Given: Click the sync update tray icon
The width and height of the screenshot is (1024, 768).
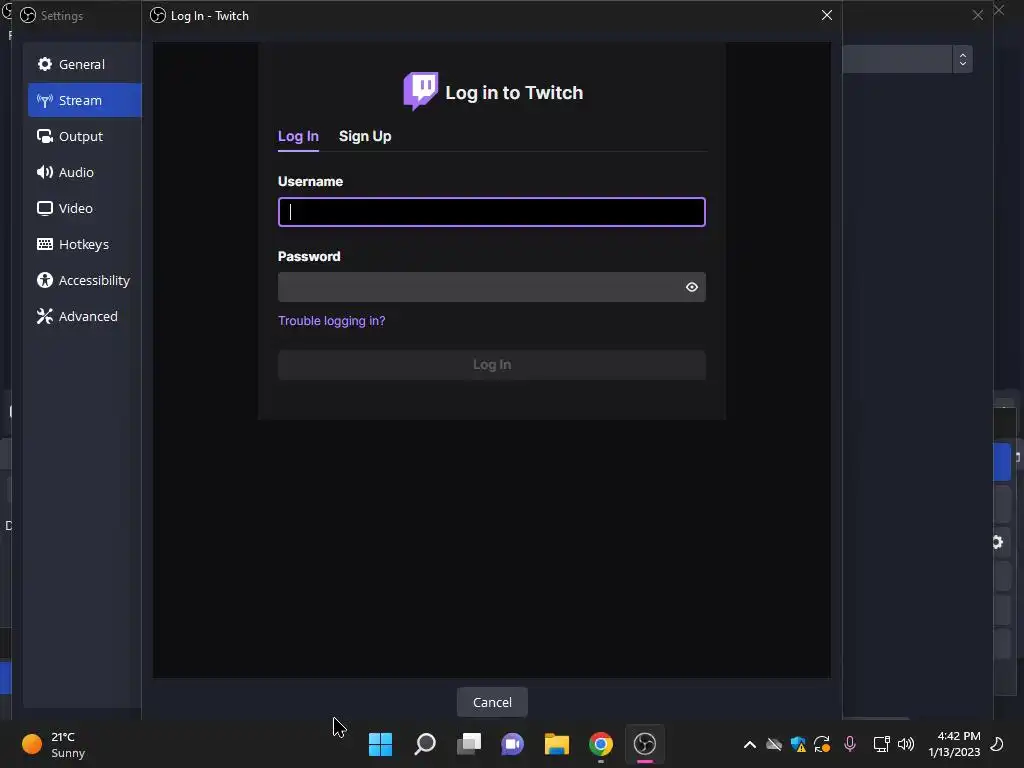Looking at the screenshot, I should pos(822,744).
